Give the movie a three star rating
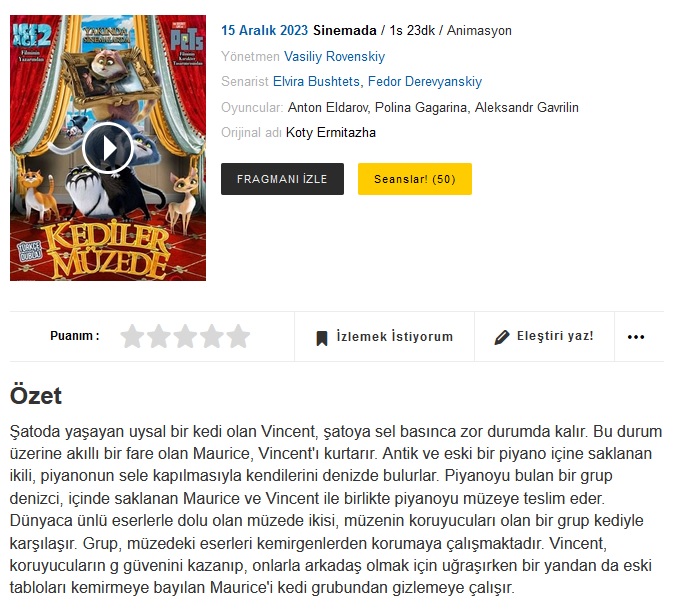680x612 pixels. tap(185, 336)
